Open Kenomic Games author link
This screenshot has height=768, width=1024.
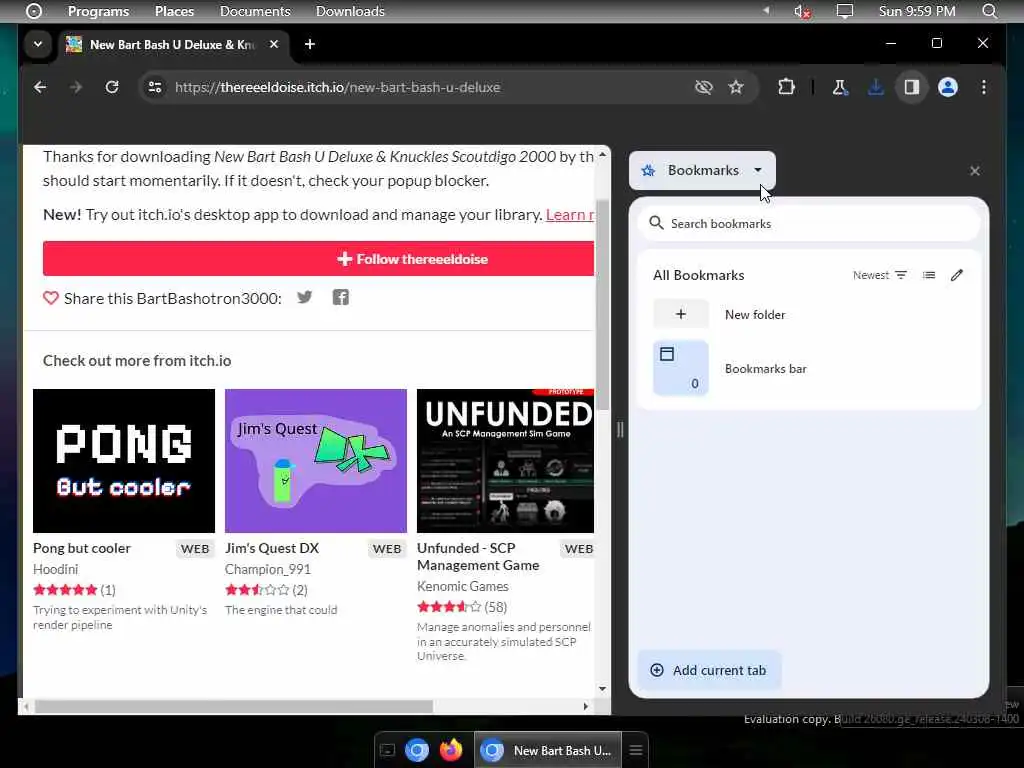(462, 586)
